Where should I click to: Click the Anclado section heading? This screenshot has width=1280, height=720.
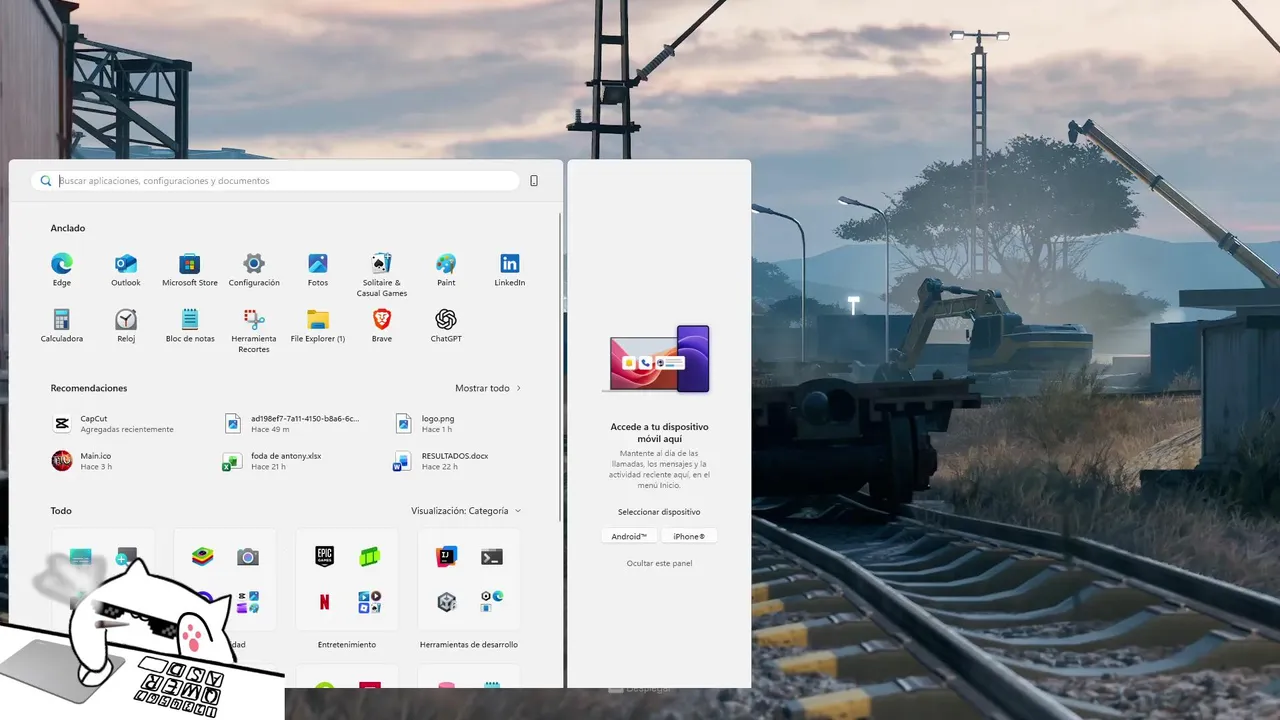68,228
